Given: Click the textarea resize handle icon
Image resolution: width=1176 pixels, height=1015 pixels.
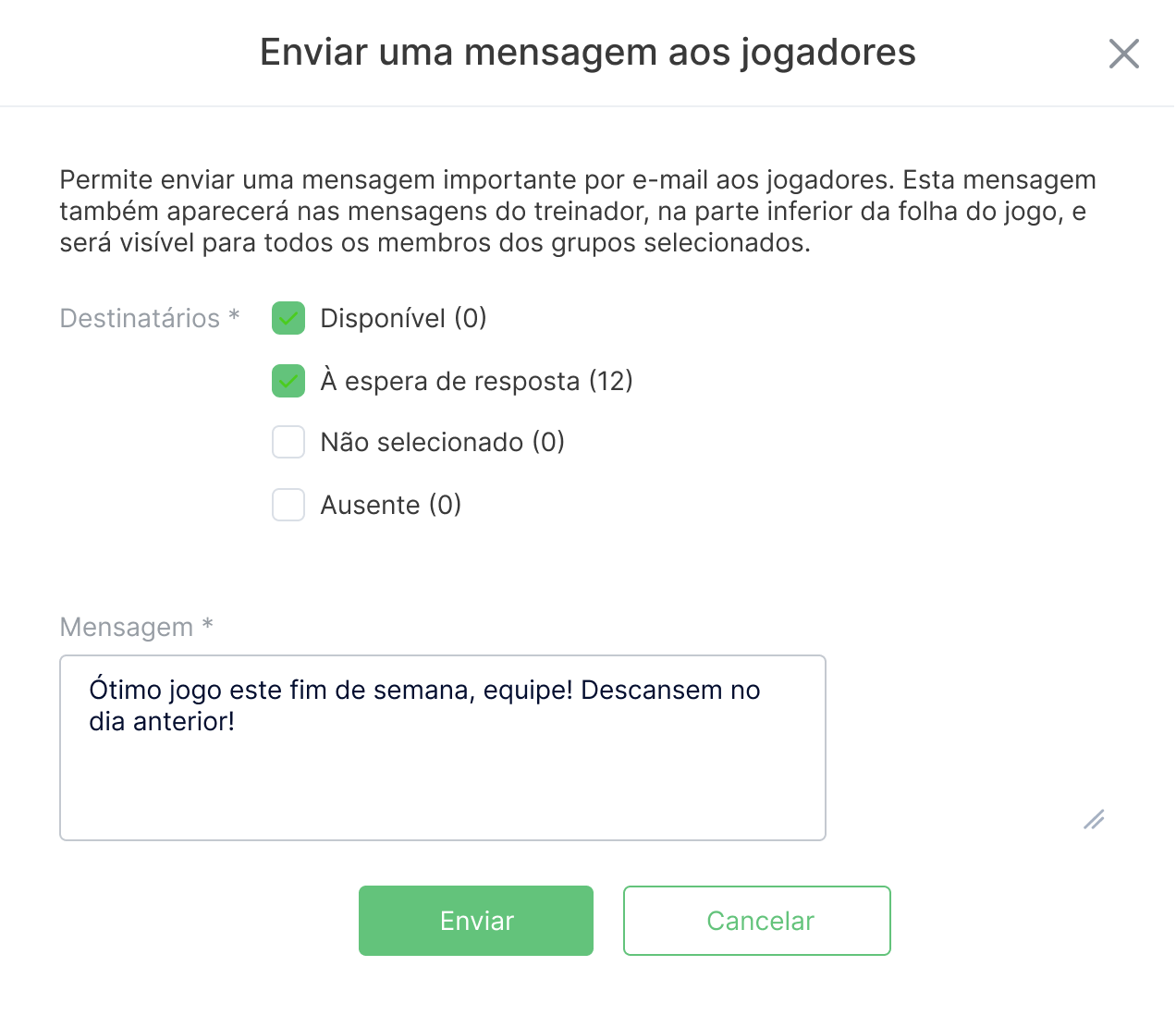Looking at the screenshot, I should 1094,820.
